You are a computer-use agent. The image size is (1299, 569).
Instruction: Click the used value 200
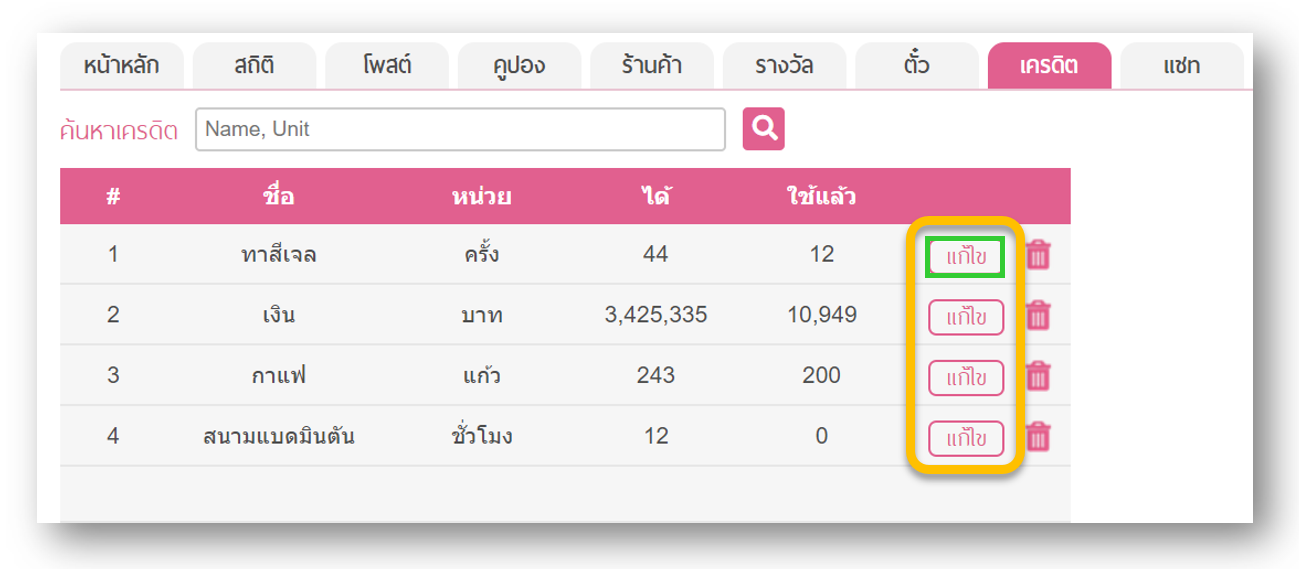822,377
